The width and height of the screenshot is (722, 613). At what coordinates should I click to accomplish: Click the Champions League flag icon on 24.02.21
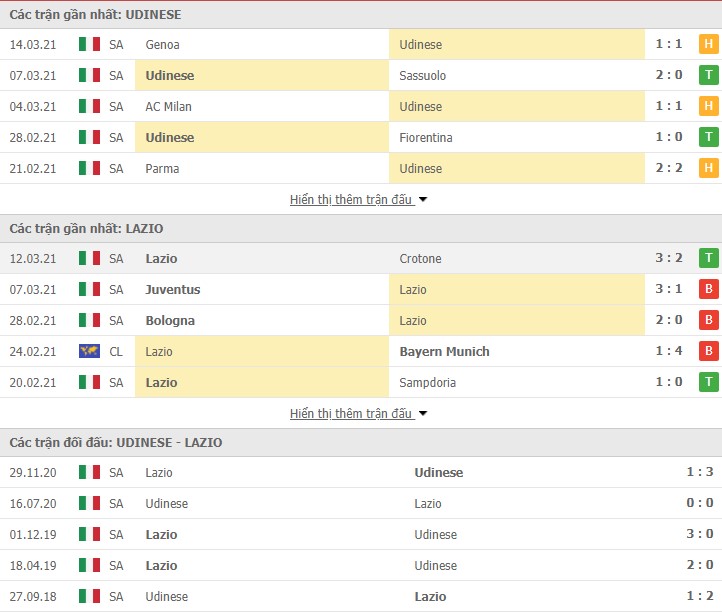[89, 351]
